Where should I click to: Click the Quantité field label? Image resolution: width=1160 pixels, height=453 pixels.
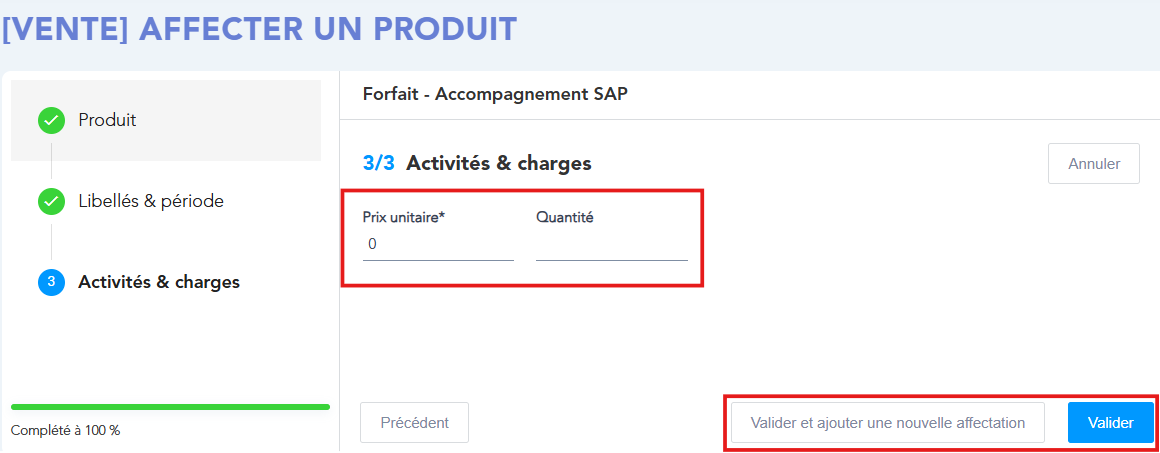[x=564, y=217]
